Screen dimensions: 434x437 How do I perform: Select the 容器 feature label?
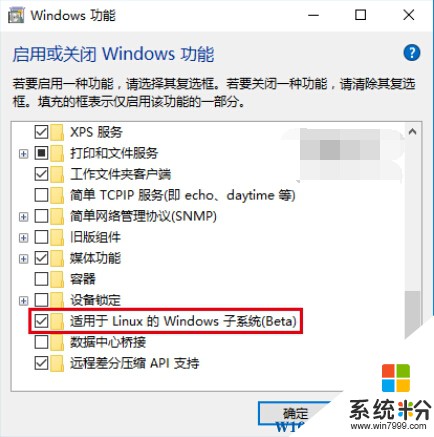83,279
